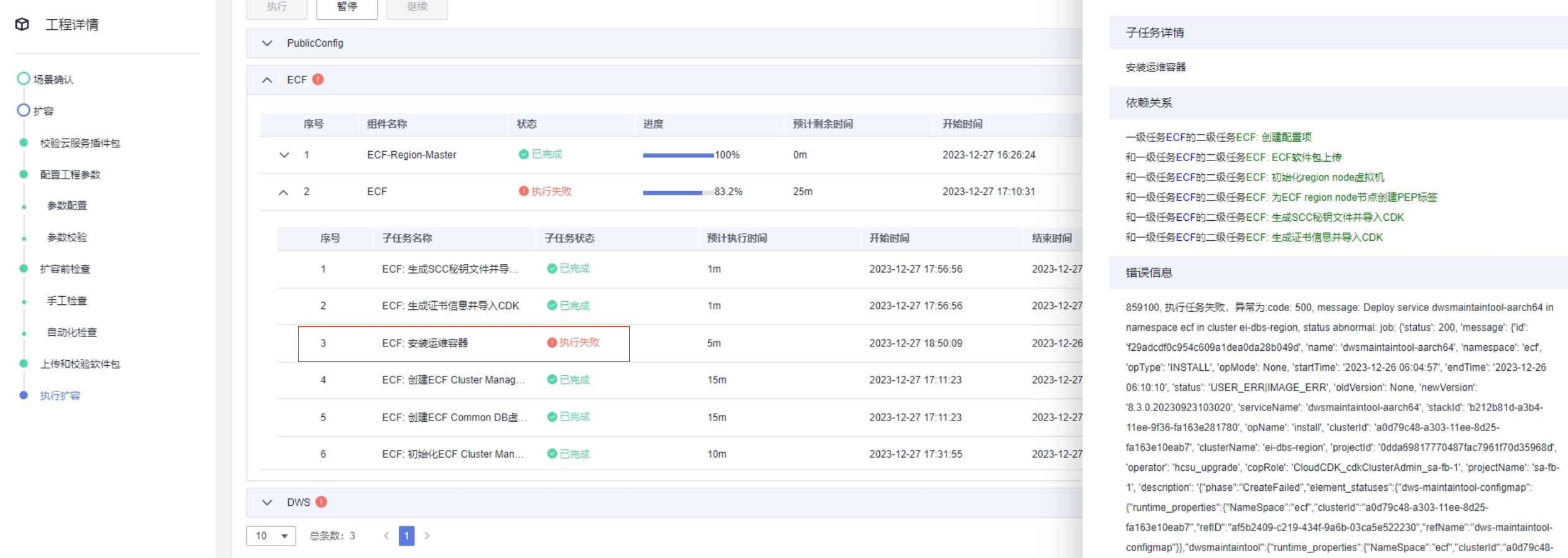Image resolution: width=1568 pixels, height=558 pixels.
Task: Click ECF-Region-Master 100% progress bar
Action: click(678, 155)
